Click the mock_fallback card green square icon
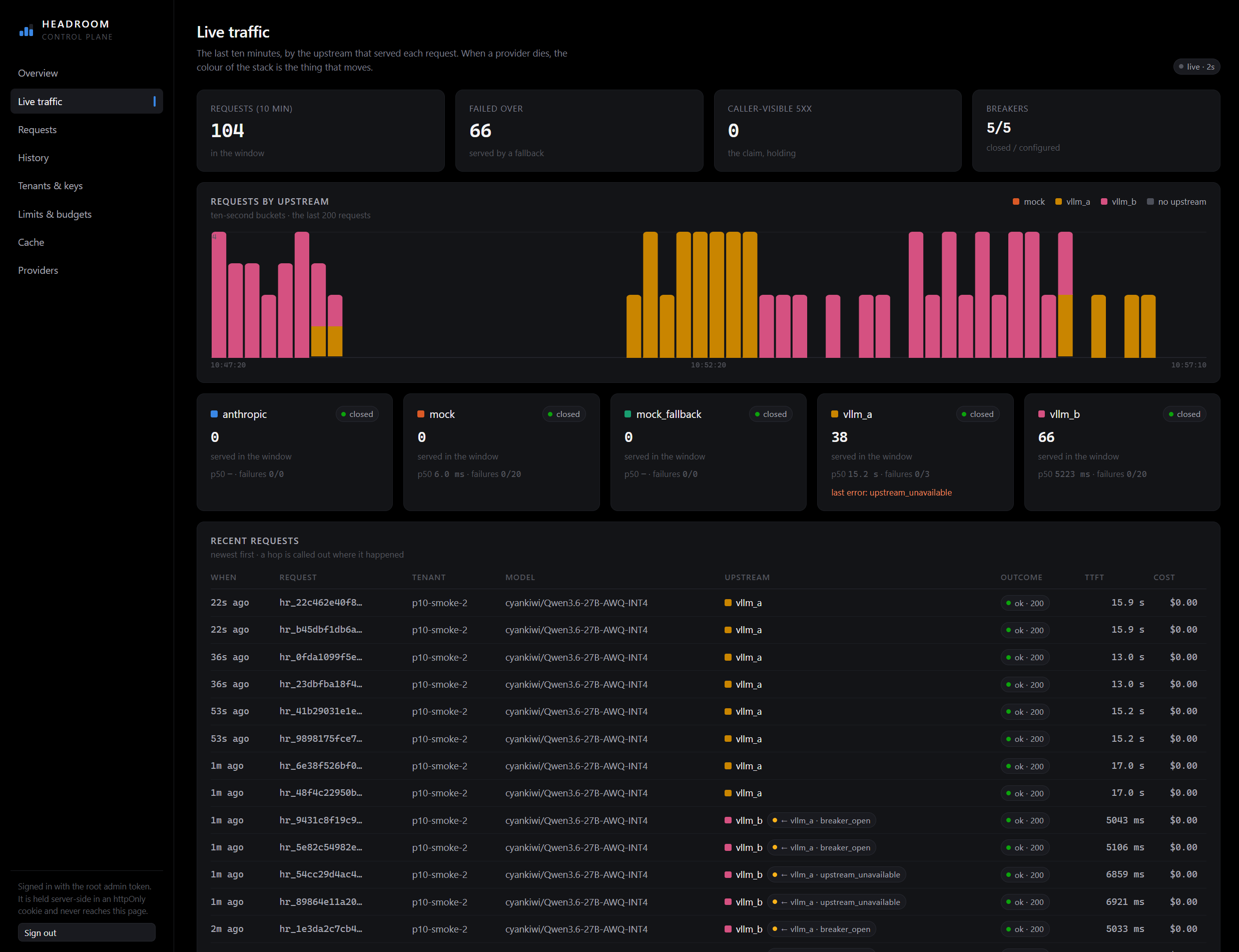The height and width of the screenshot is (952, 1239). coord(628,414)
